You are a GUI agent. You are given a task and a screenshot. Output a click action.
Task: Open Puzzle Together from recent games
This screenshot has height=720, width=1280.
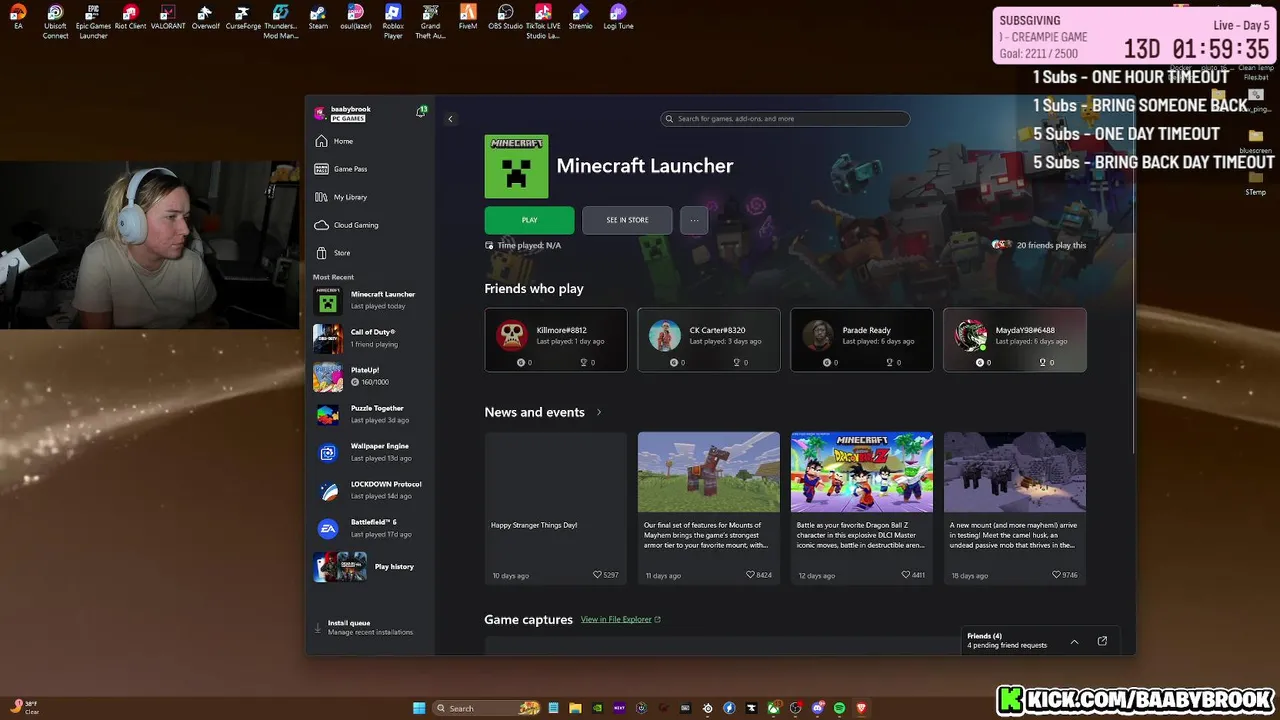[x=371, y=414]
